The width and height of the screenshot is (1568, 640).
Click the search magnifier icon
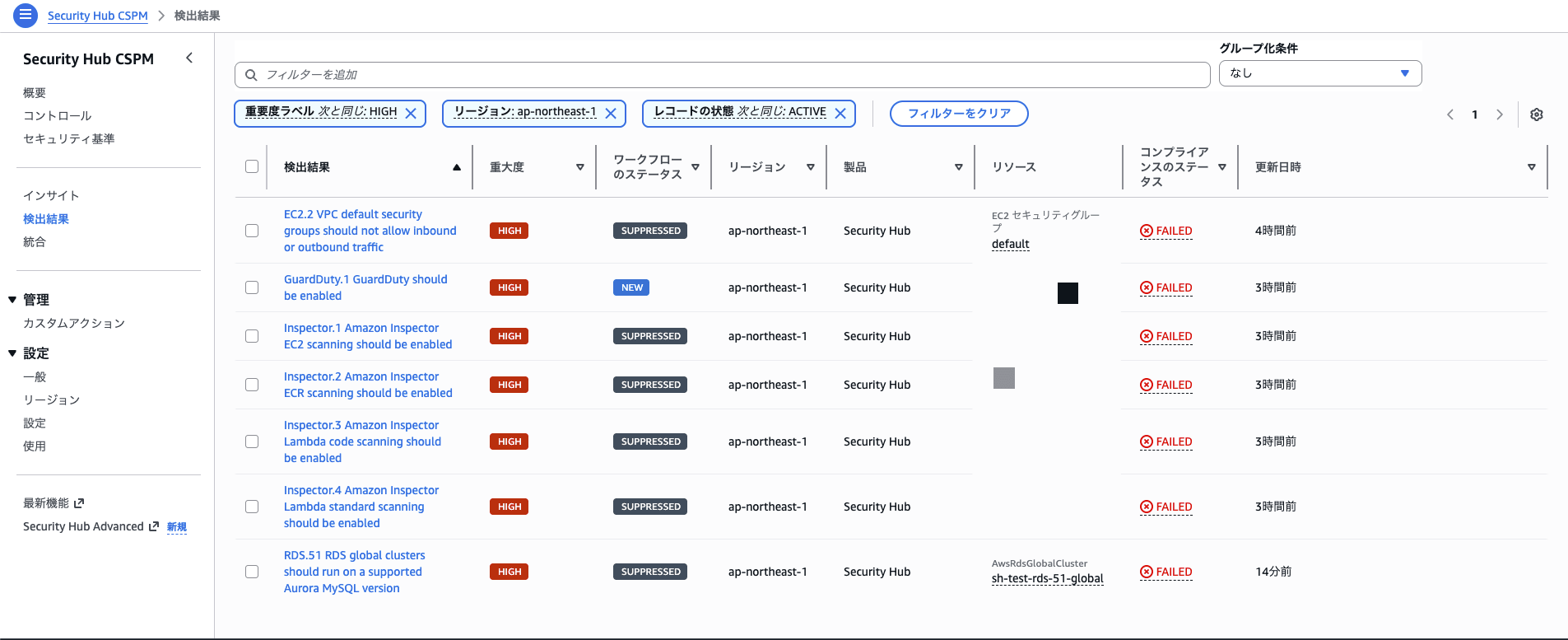coord(251,75)
